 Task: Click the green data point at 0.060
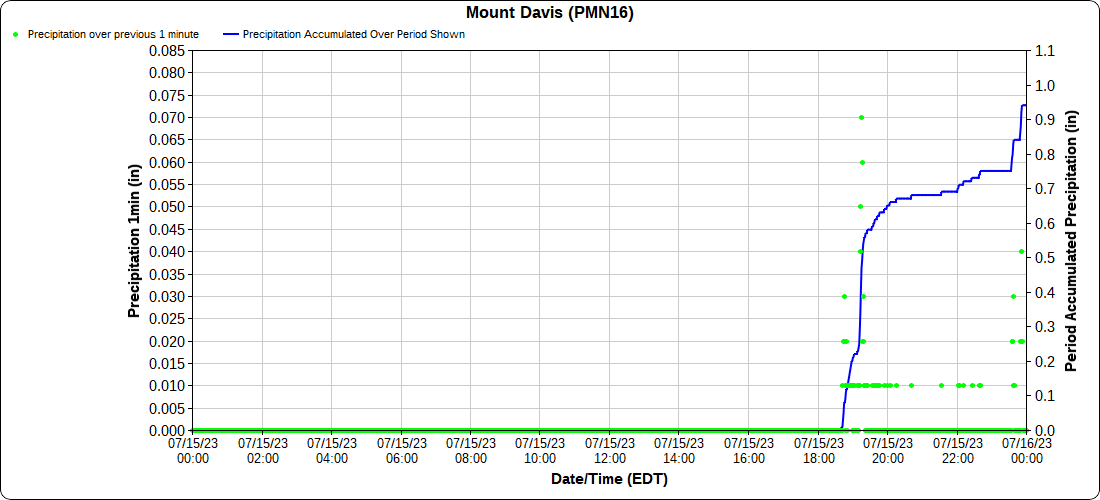tap(862, 162)
